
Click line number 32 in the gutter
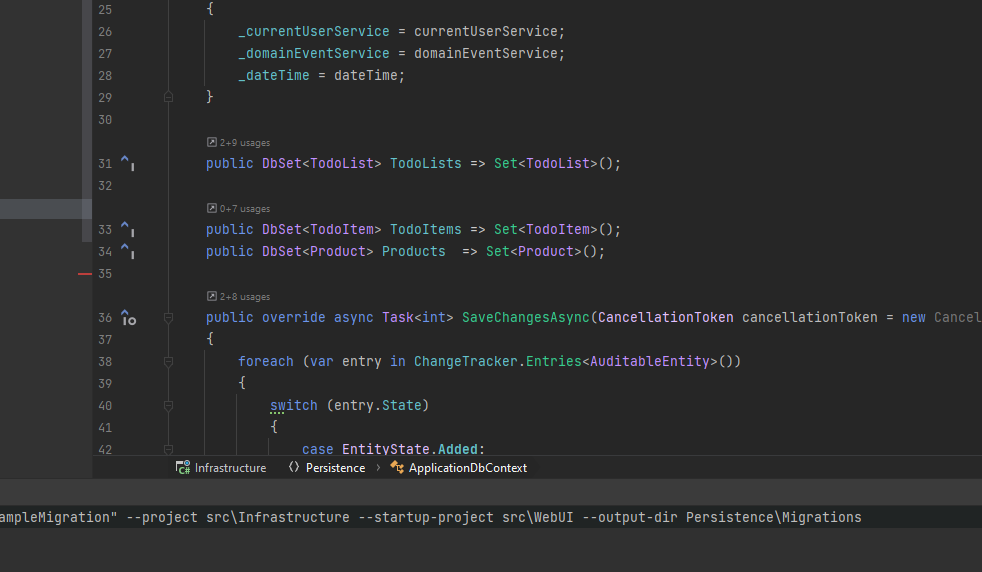pos(105,185)
